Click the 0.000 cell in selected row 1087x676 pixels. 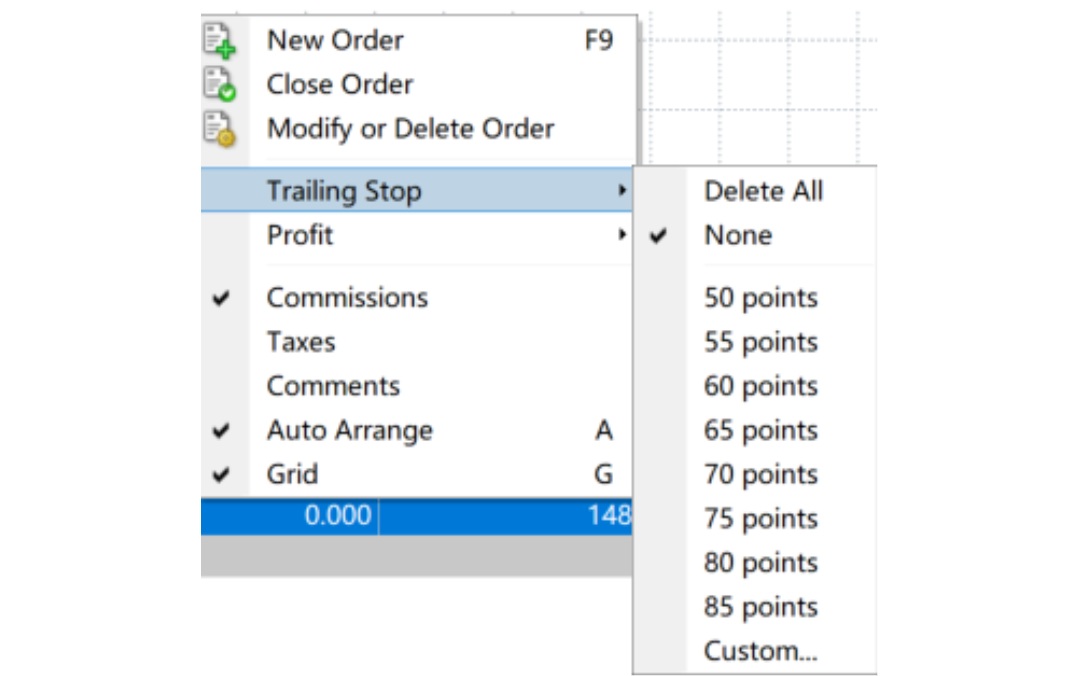pyautogui.click(x=338, y=515)
